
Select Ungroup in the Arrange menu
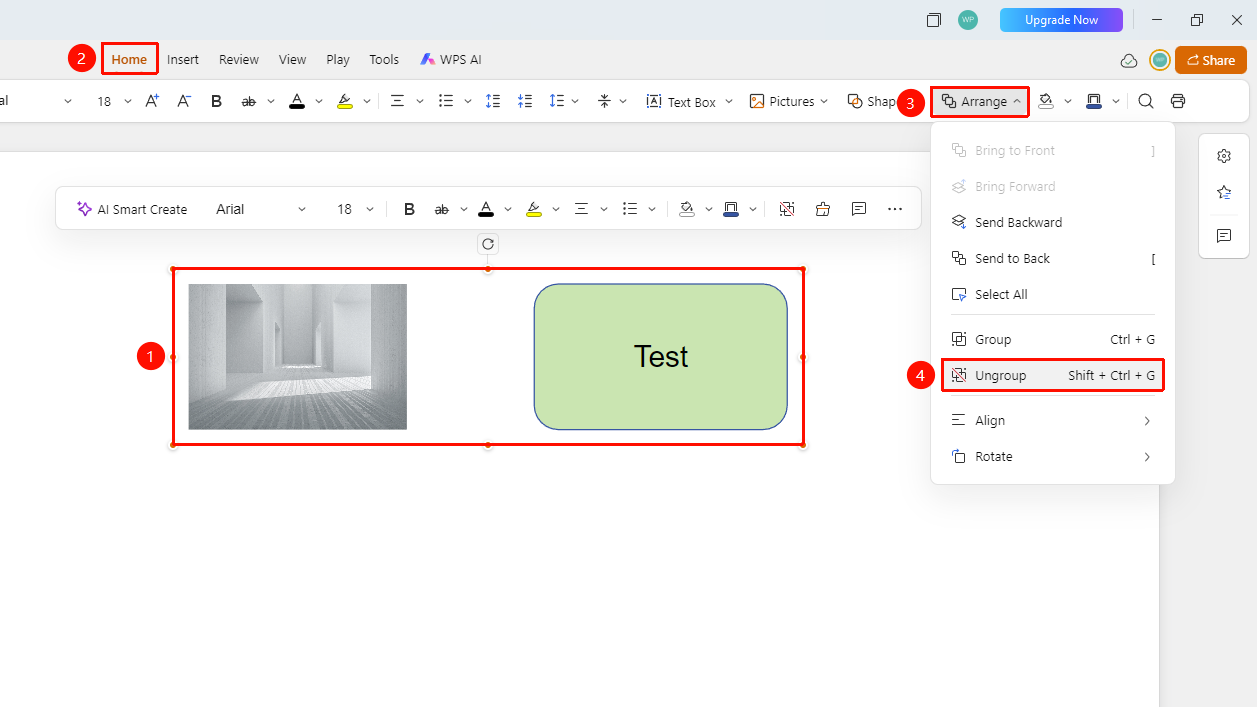(x=1052, y=376)
